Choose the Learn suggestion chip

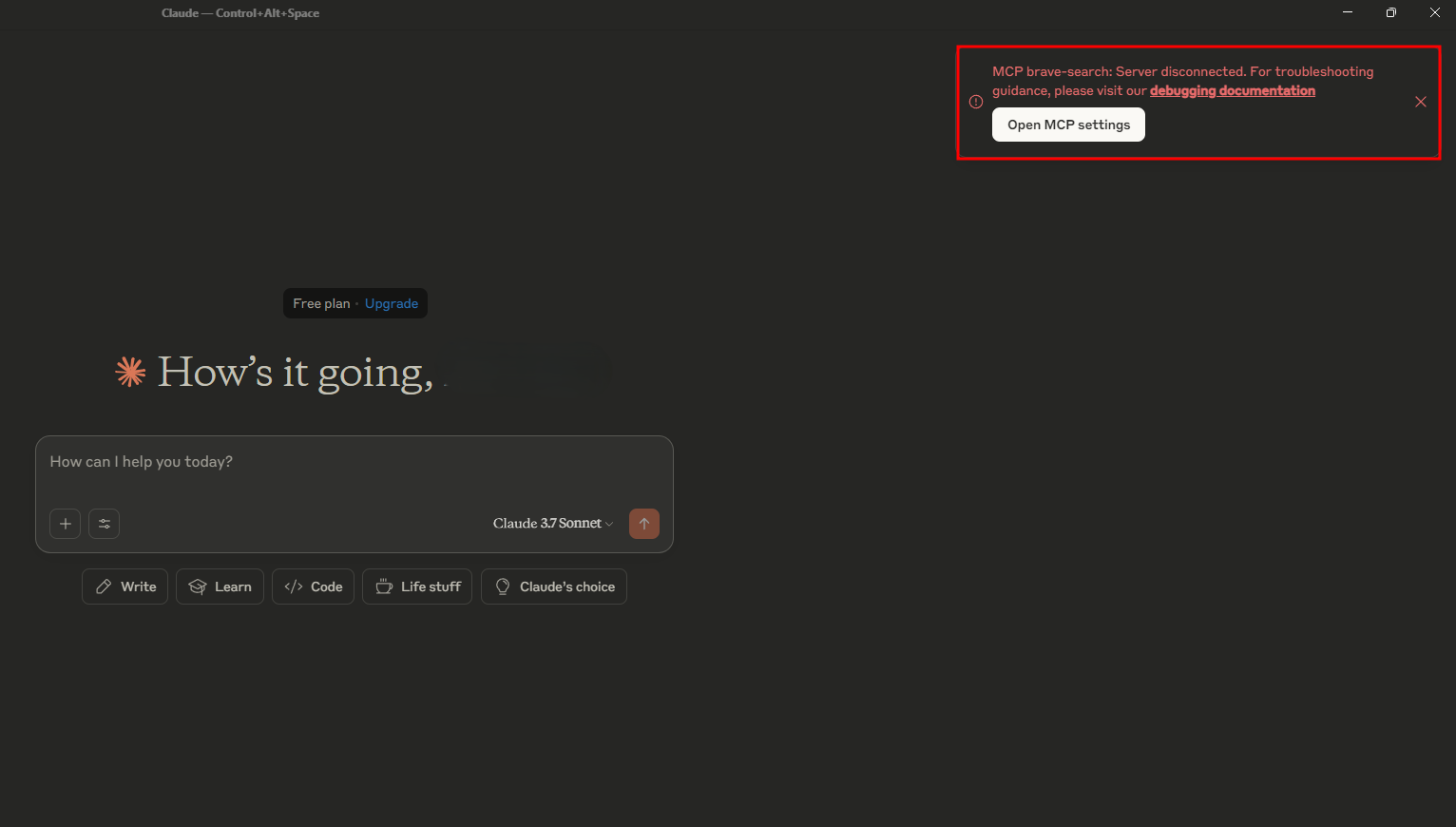pos(220,587)
